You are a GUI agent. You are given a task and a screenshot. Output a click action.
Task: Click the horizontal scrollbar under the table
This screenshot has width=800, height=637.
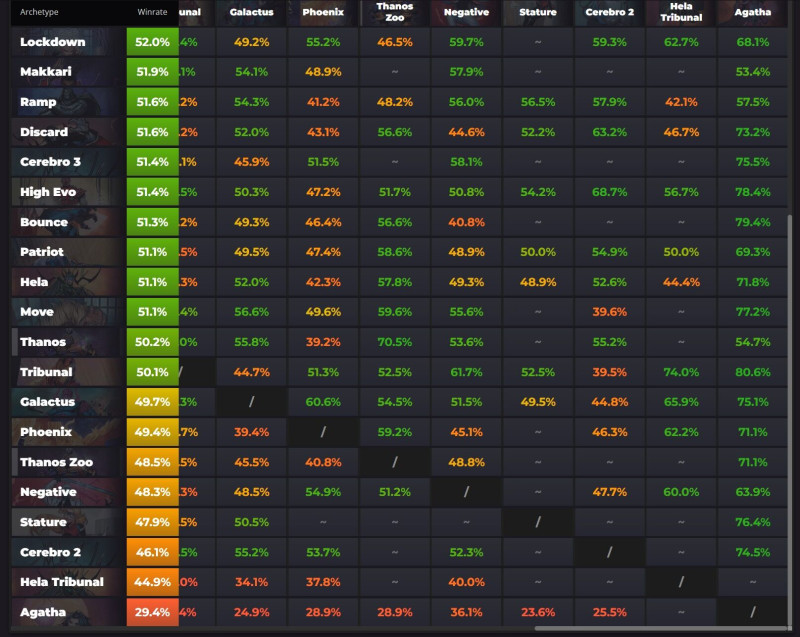pyautogui.click(x=660, y=629)
